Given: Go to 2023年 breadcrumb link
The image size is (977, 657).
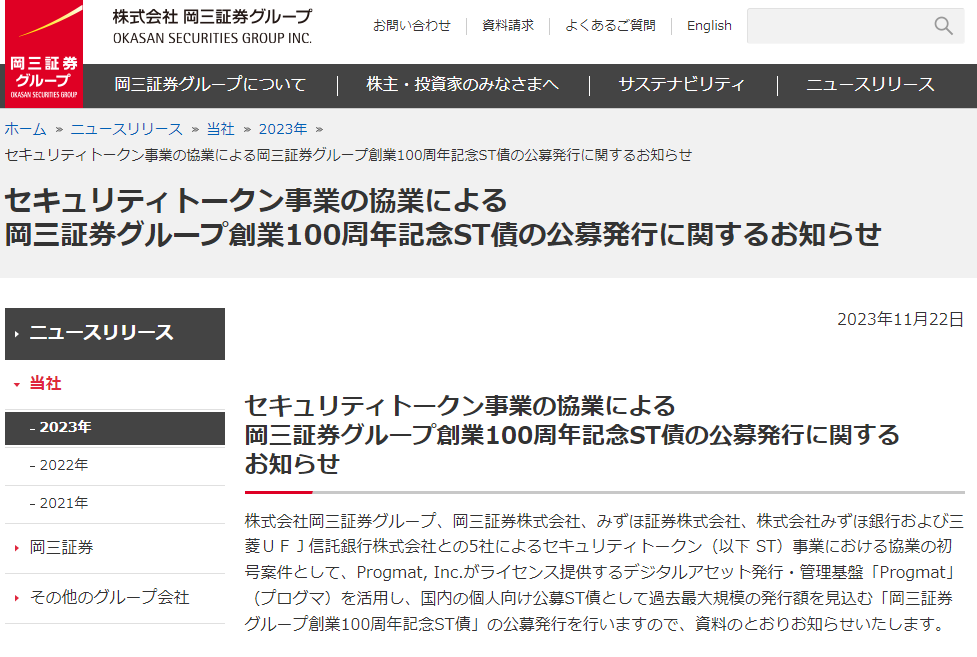Looking at the screenshot, I should pos(283,129).
